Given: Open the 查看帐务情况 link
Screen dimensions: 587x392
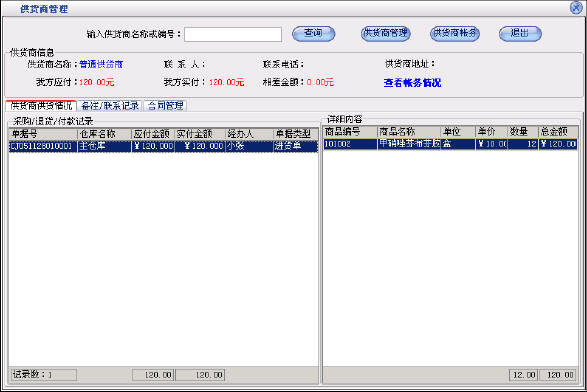Looking at the screenshot, I should 412,83.
